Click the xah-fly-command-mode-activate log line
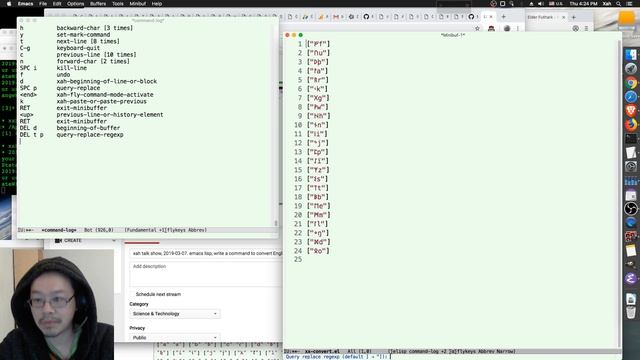 point(105,95)
